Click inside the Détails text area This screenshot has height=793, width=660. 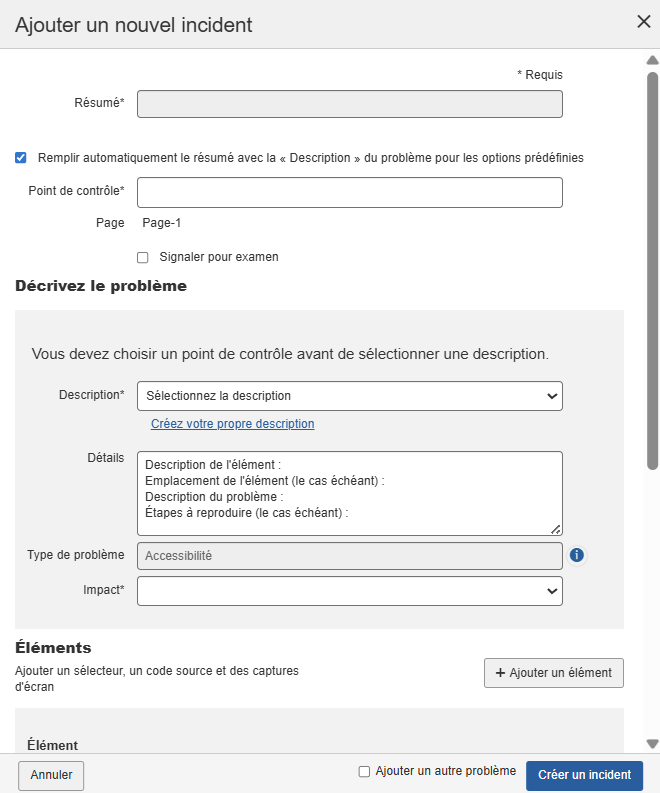pos(349,493)
